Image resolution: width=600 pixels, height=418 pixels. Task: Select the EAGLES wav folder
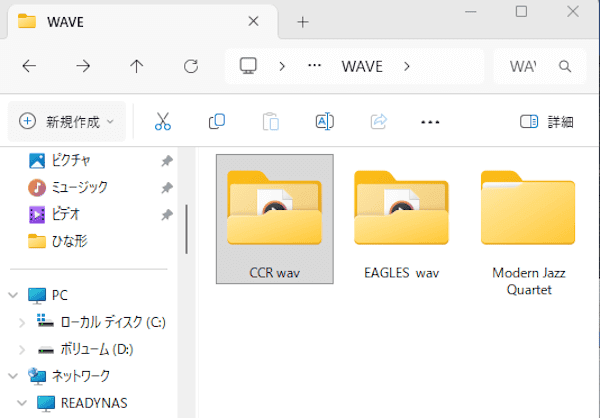[401, 220]
